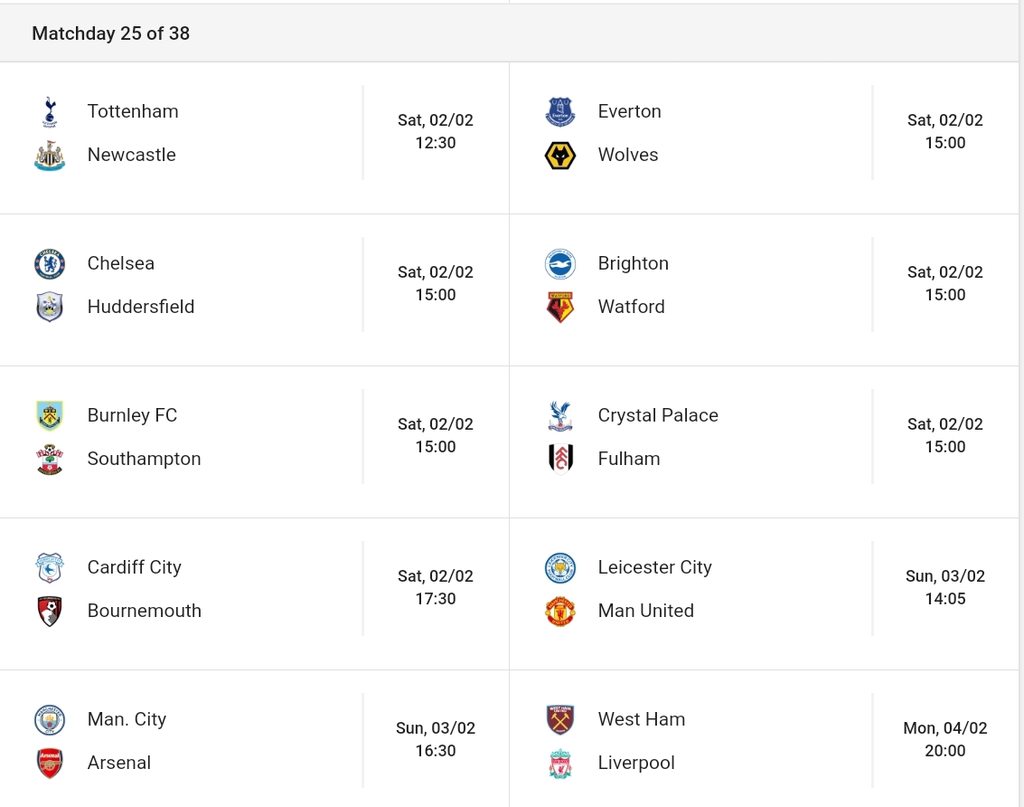1024x807 pixels.
Task: Open Cardiff City vs Bournemouth 17:30 kickoff
Action: pos(436,588)
